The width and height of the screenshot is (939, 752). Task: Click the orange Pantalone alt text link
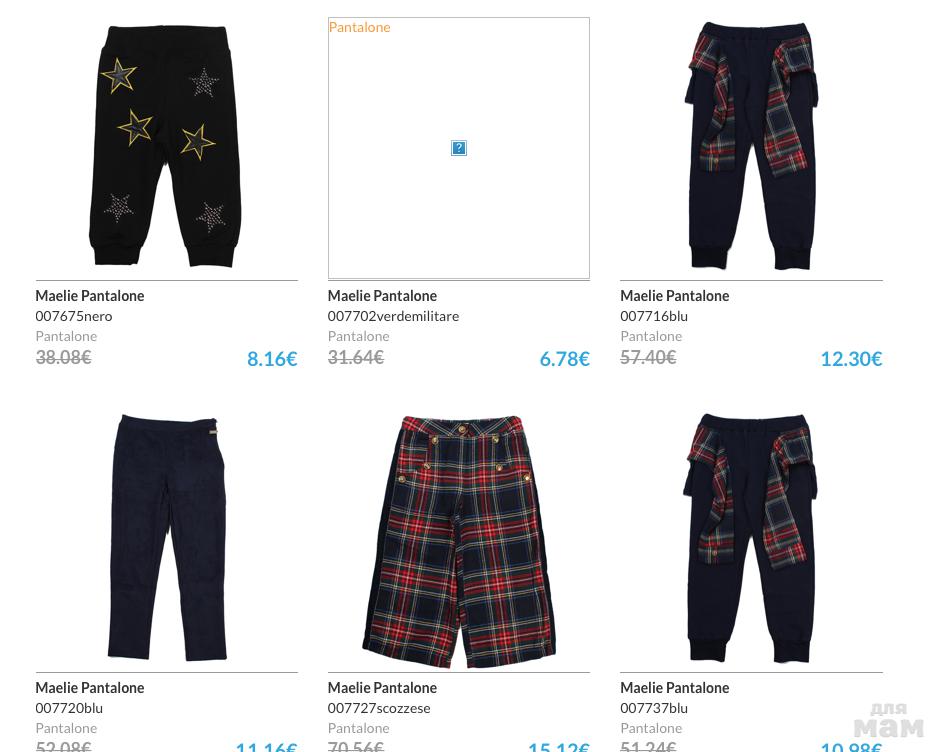pos(359,27)
